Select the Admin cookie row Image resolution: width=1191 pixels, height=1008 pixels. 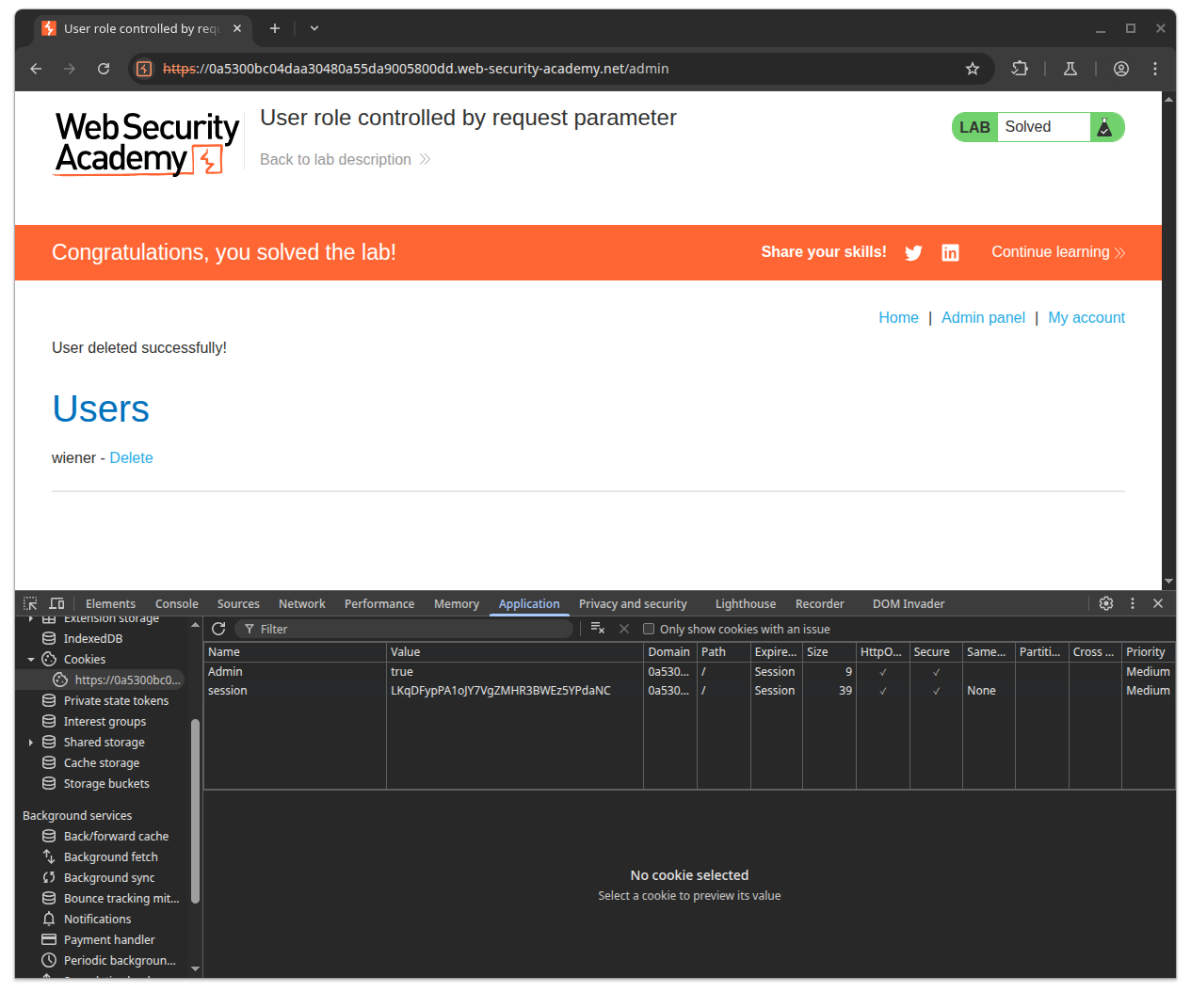pos(292,672)
